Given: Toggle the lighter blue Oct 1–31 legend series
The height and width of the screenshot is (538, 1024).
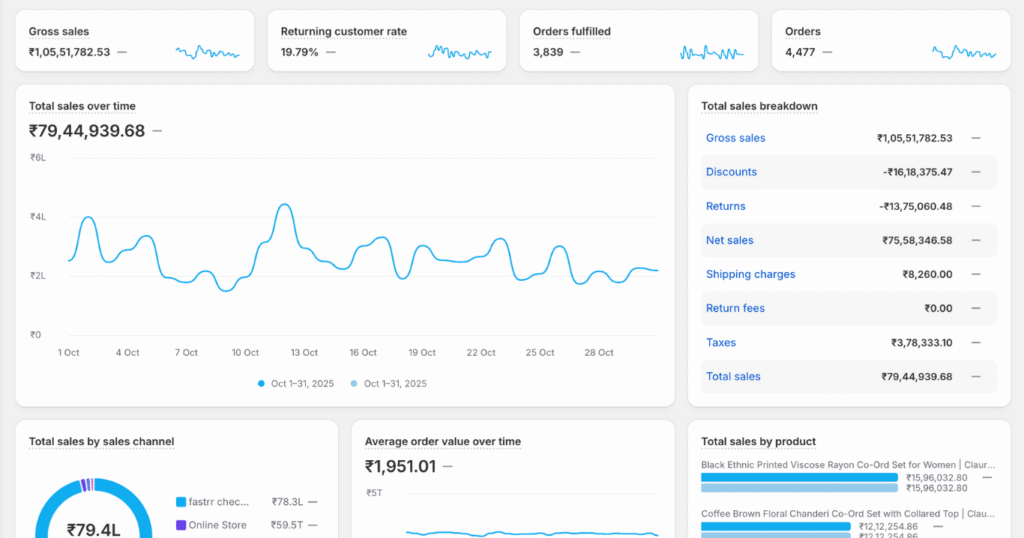Looking at the screenshot, I should click(389, 383).
